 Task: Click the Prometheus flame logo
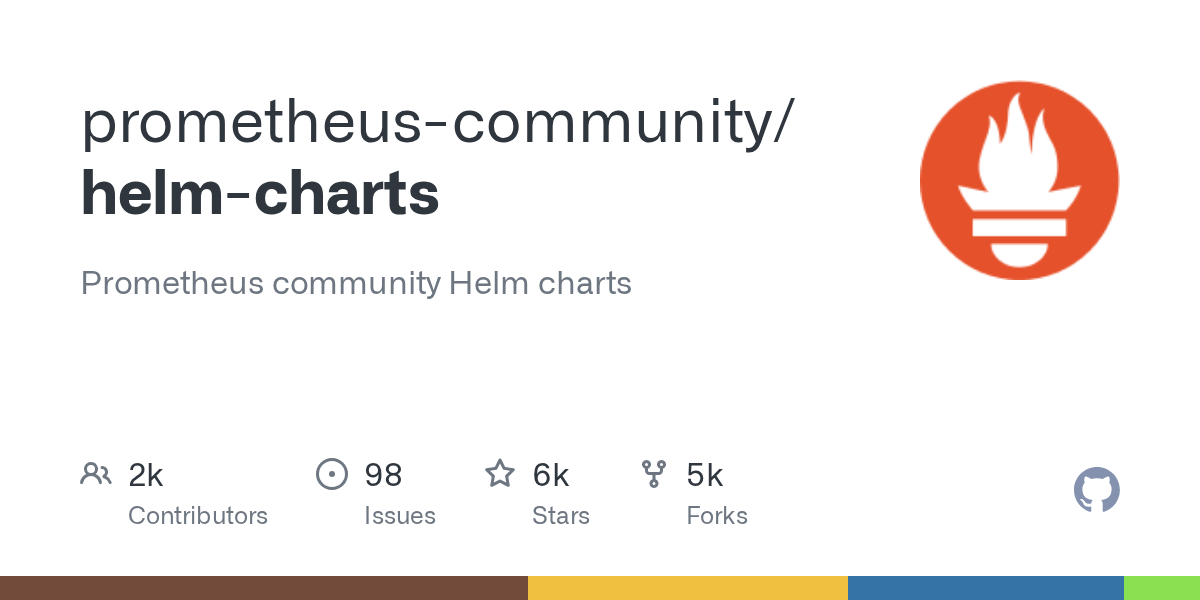1019,180
